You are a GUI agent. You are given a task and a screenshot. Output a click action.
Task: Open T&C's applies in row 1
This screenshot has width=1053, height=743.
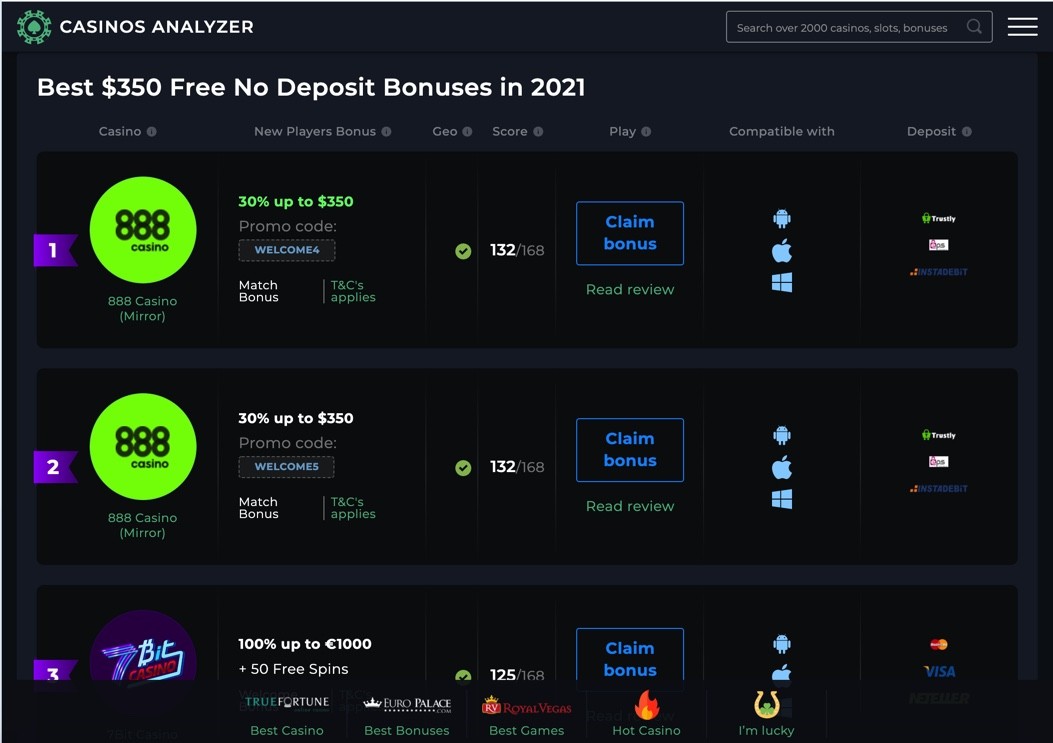click(x=353, y=291)
